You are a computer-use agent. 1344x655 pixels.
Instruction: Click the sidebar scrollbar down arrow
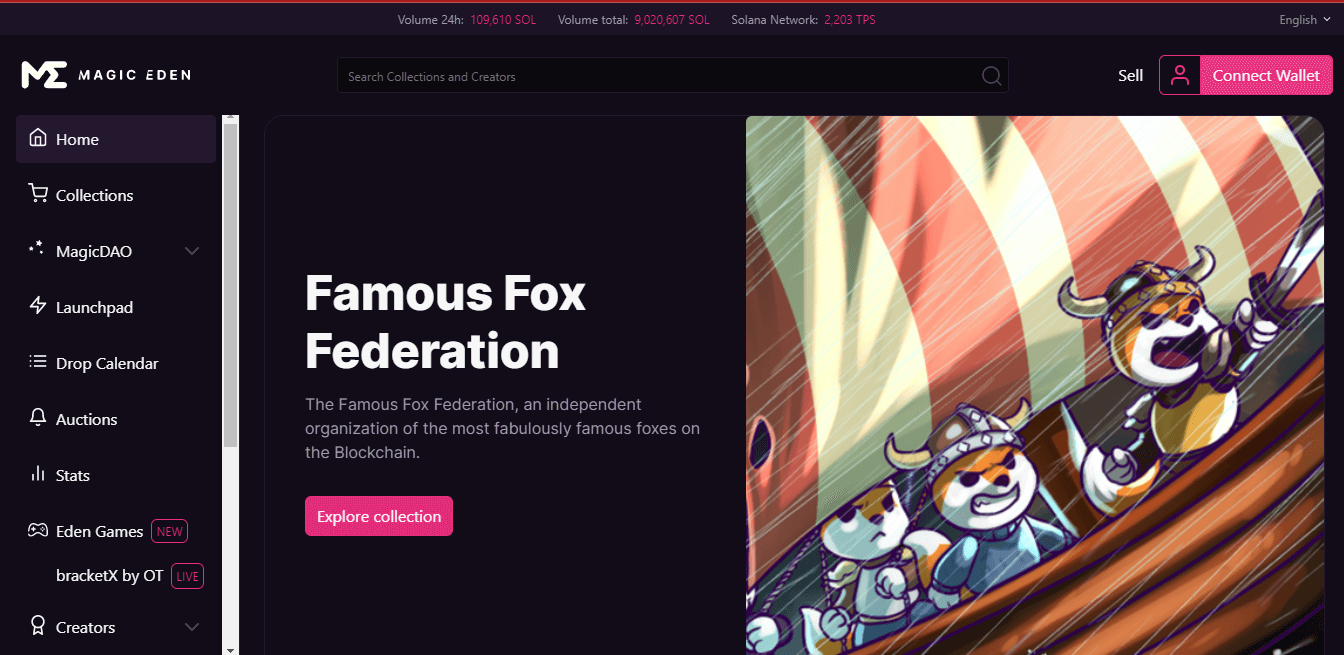(x=230, y=648)
